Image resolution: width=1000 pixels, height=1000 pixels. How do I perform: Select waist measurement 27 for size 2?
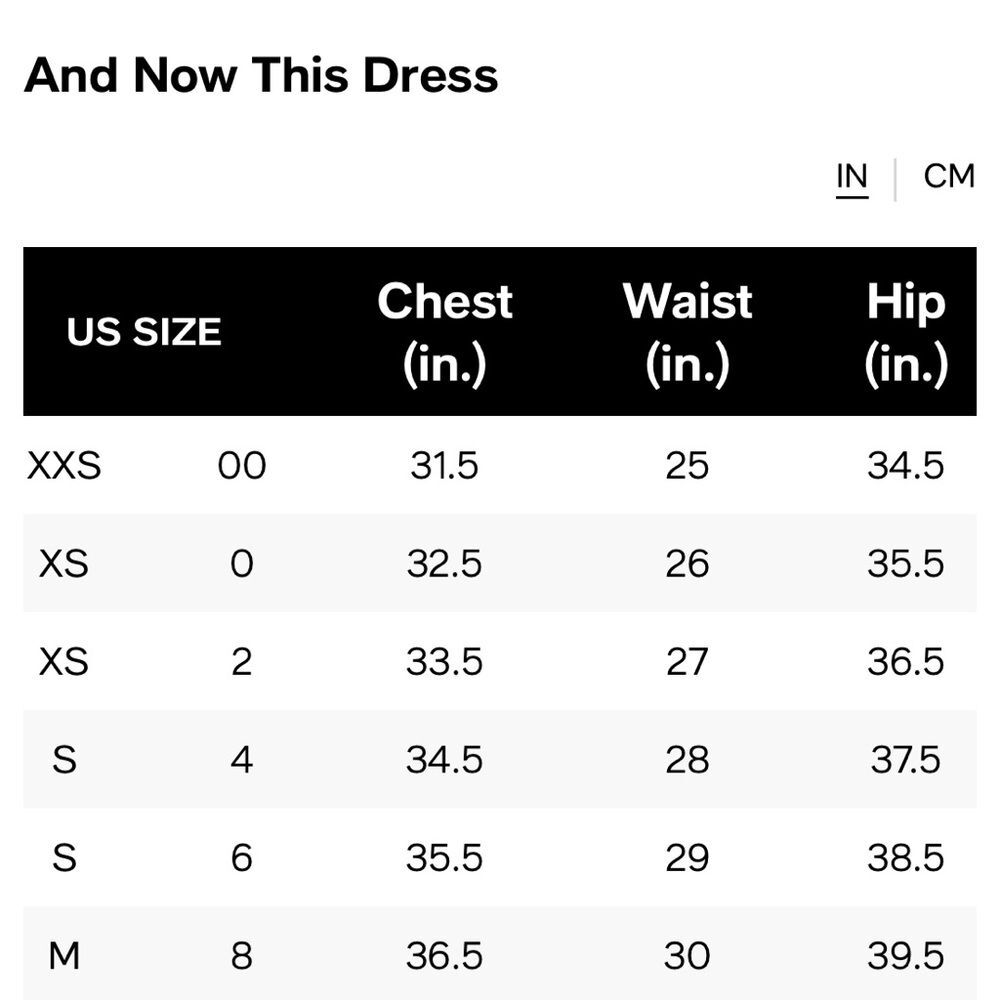point(687,661)
